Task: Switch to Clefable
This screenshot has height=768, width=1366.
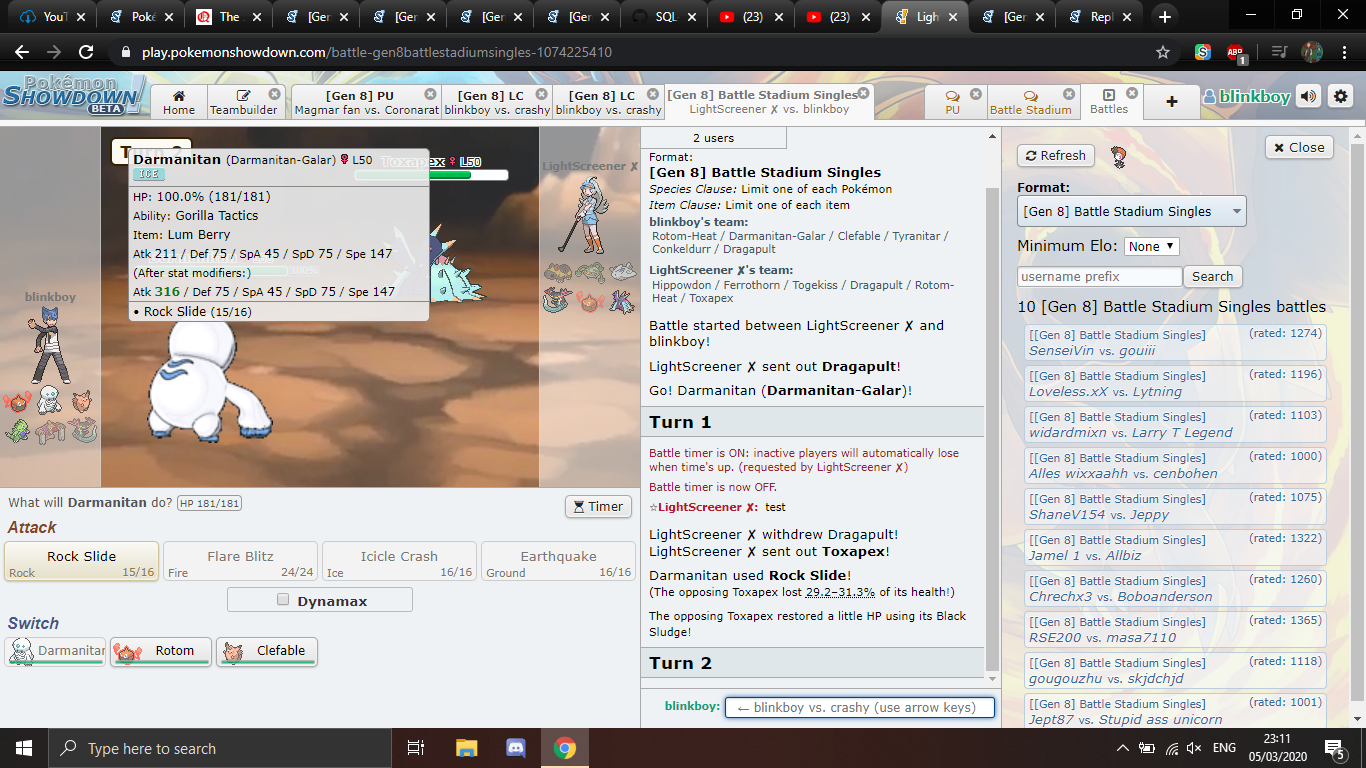Action: (267, 651)
